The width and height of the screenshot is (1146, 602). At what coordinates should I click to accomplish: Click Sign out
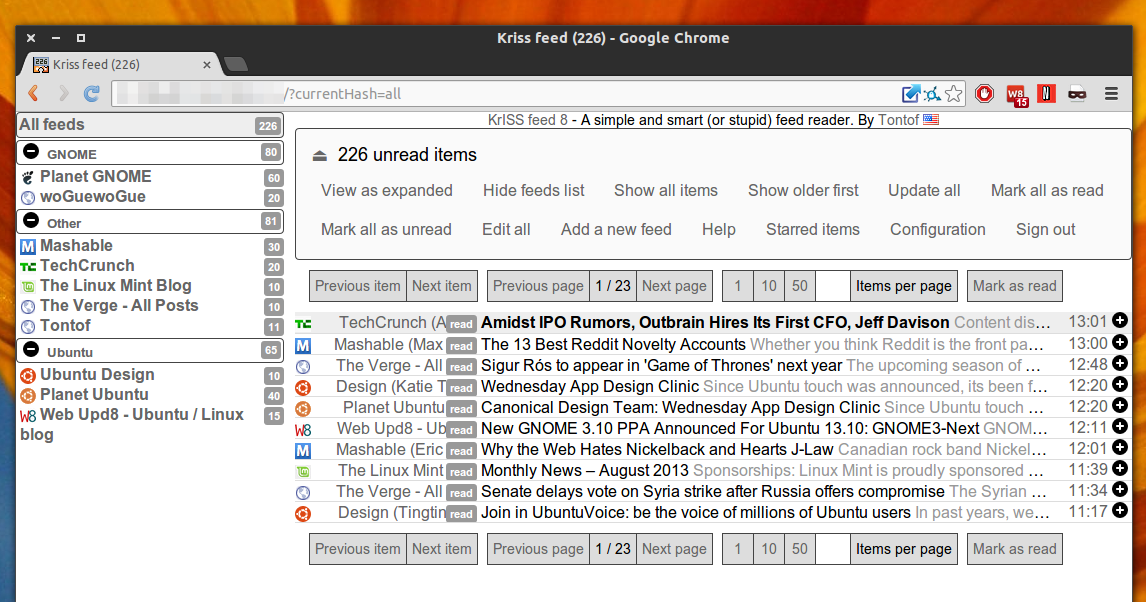click(1045, 229)
